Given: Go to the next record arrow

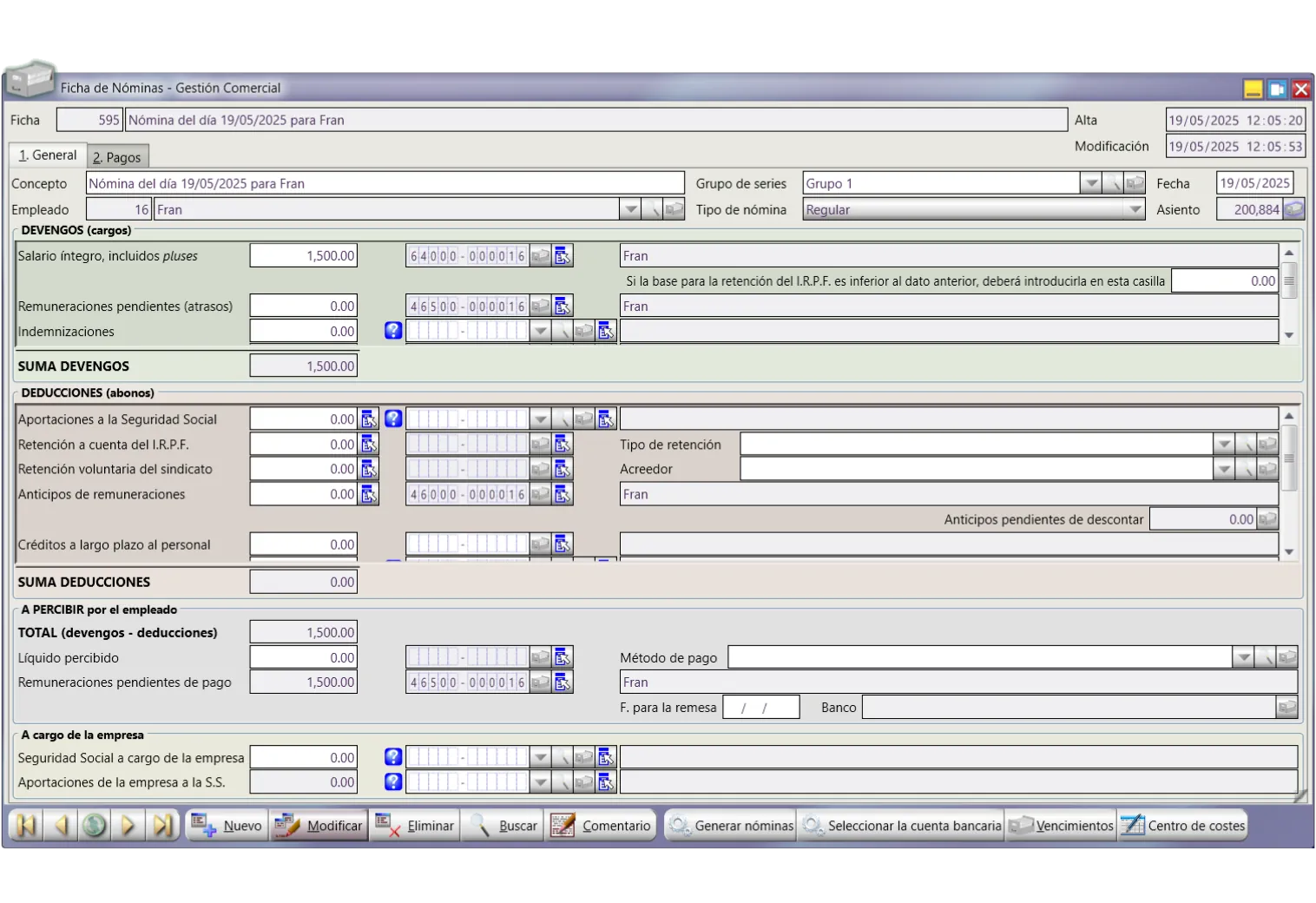Looking at the screenshot, I should (128, 825).
